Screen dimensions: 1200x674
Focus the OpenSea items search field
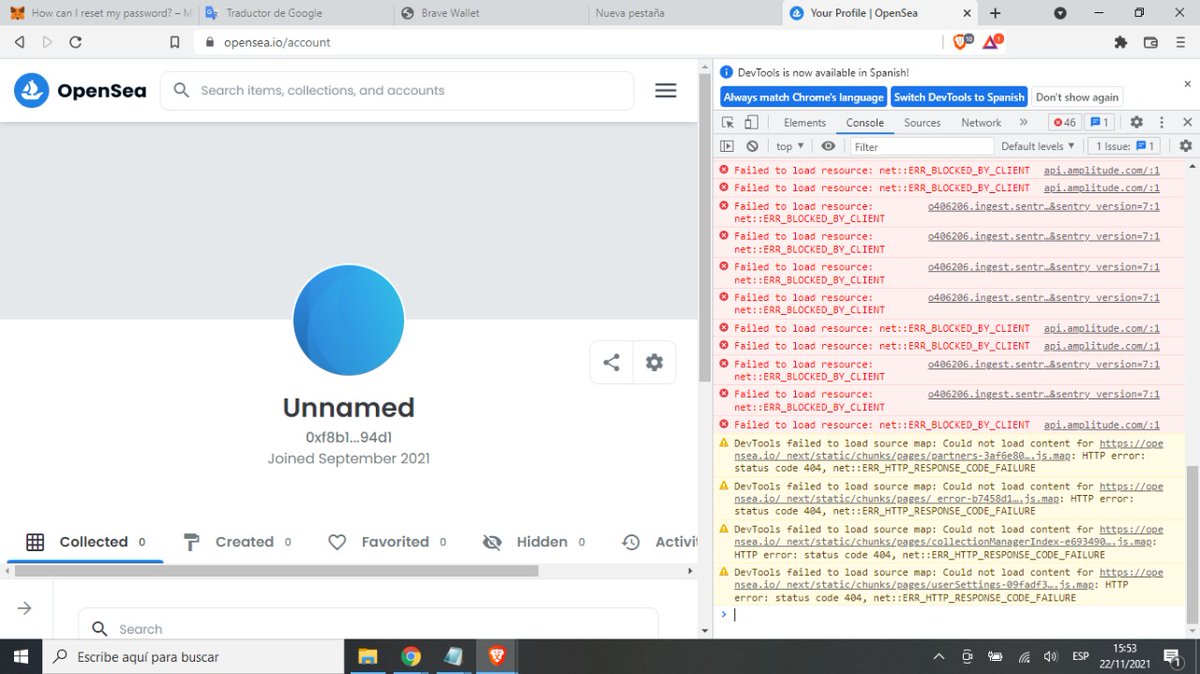(x=397, y=90)
